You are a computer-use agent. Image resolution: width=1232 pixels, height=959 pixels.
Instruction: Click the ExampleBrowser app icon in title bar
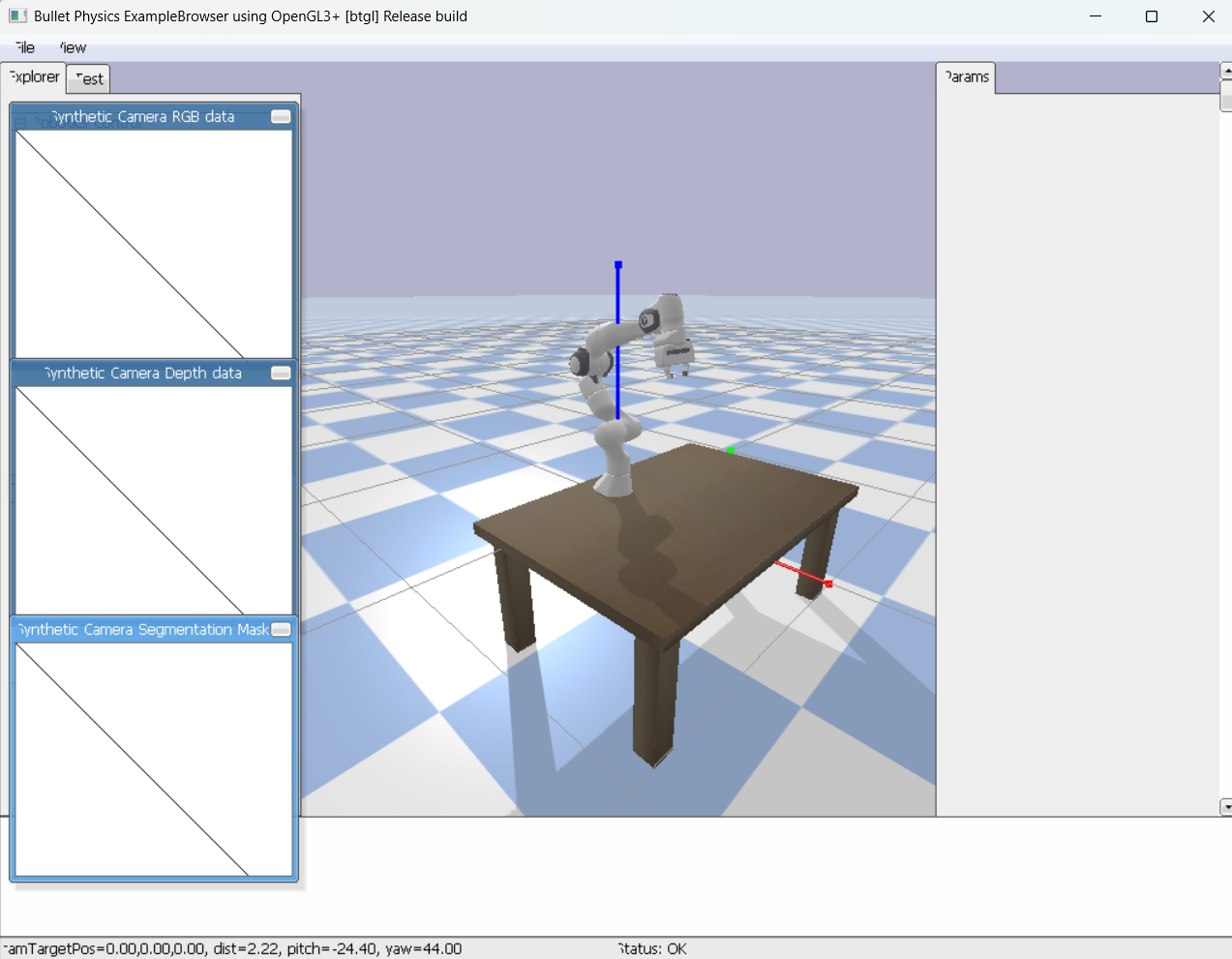coord(17,15)
